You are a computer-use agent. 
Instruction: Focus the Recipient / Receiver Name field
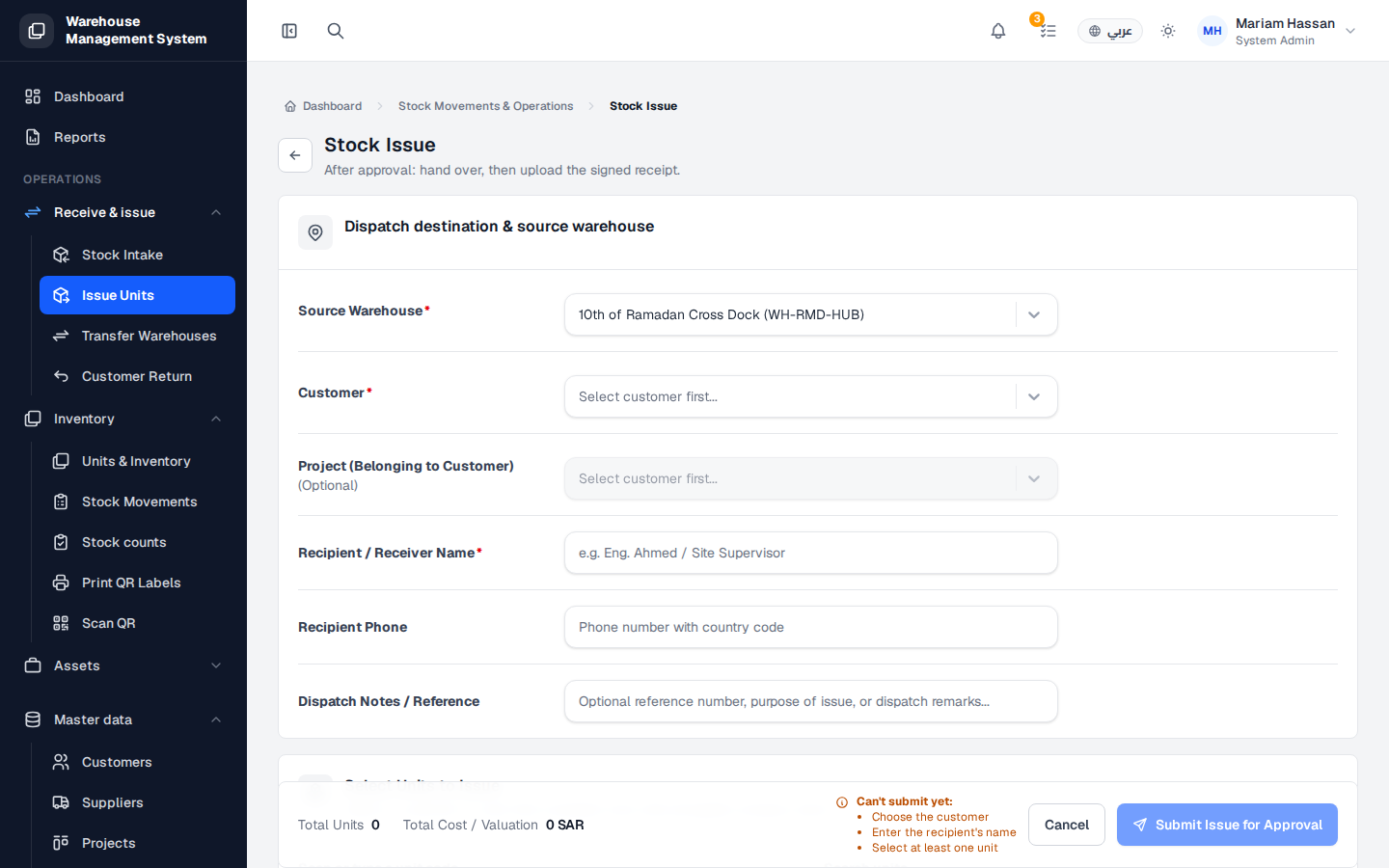(x=811, y=553)
